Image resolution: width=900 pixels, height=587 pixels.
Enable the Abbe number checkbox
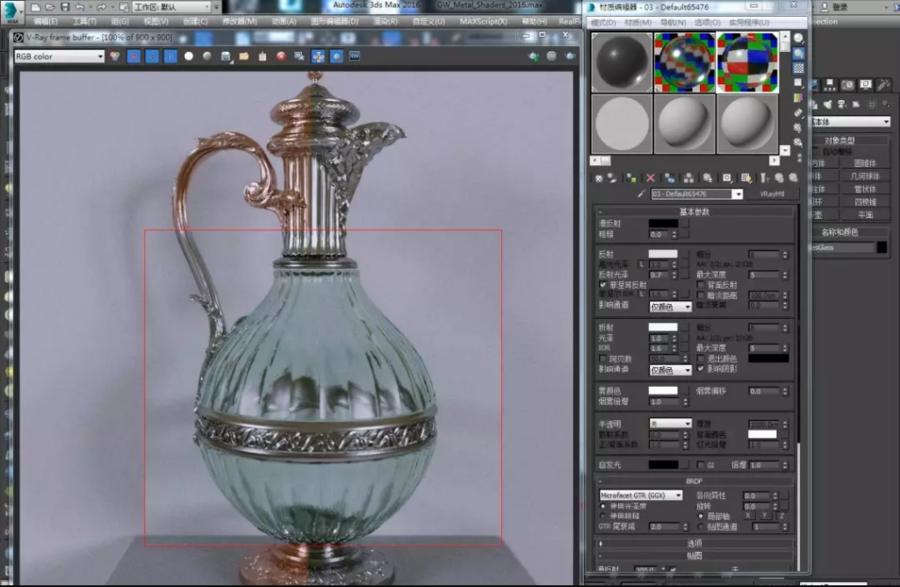[603, 358]
